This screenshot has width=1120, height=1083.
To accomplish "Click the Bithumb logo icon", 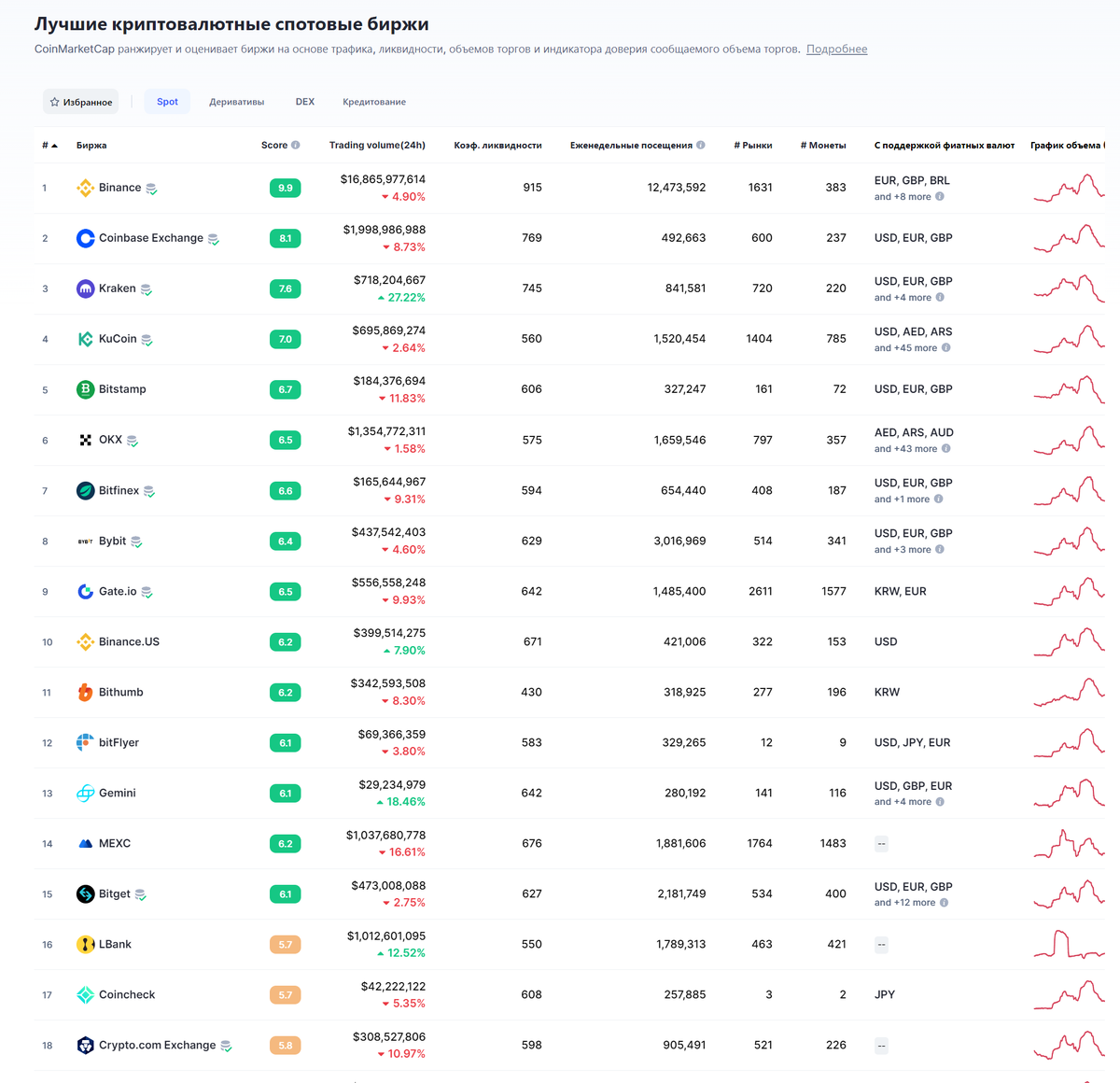I will pos(85,692).
